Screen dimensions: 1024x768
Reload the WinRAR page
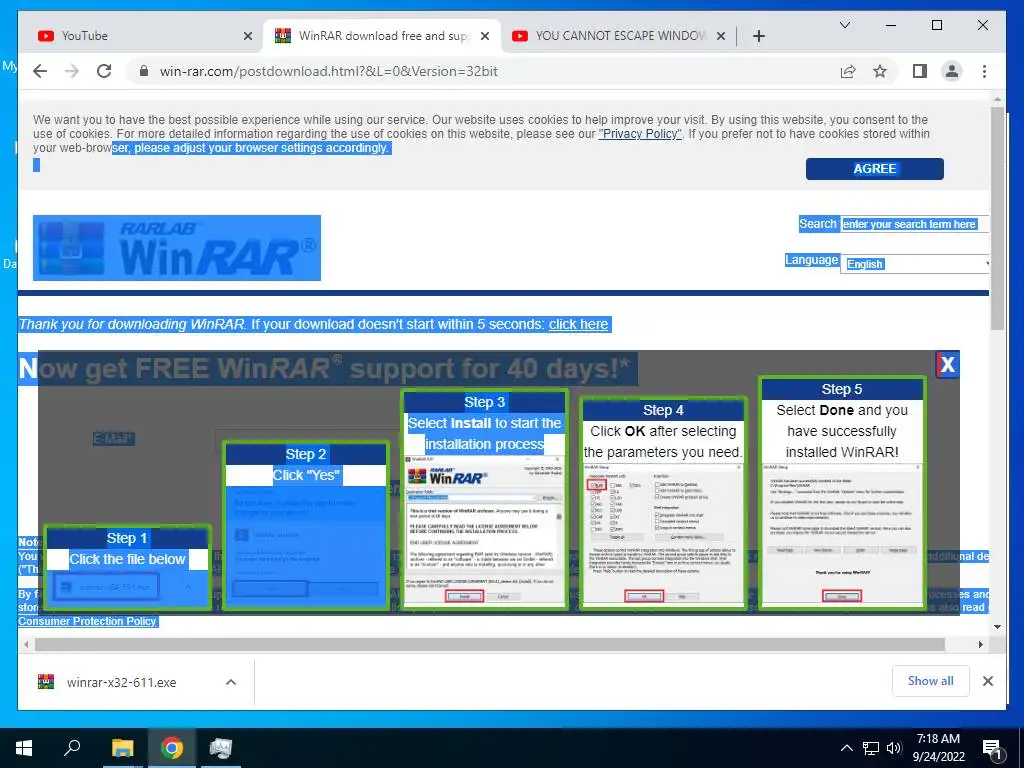(104, 71)
